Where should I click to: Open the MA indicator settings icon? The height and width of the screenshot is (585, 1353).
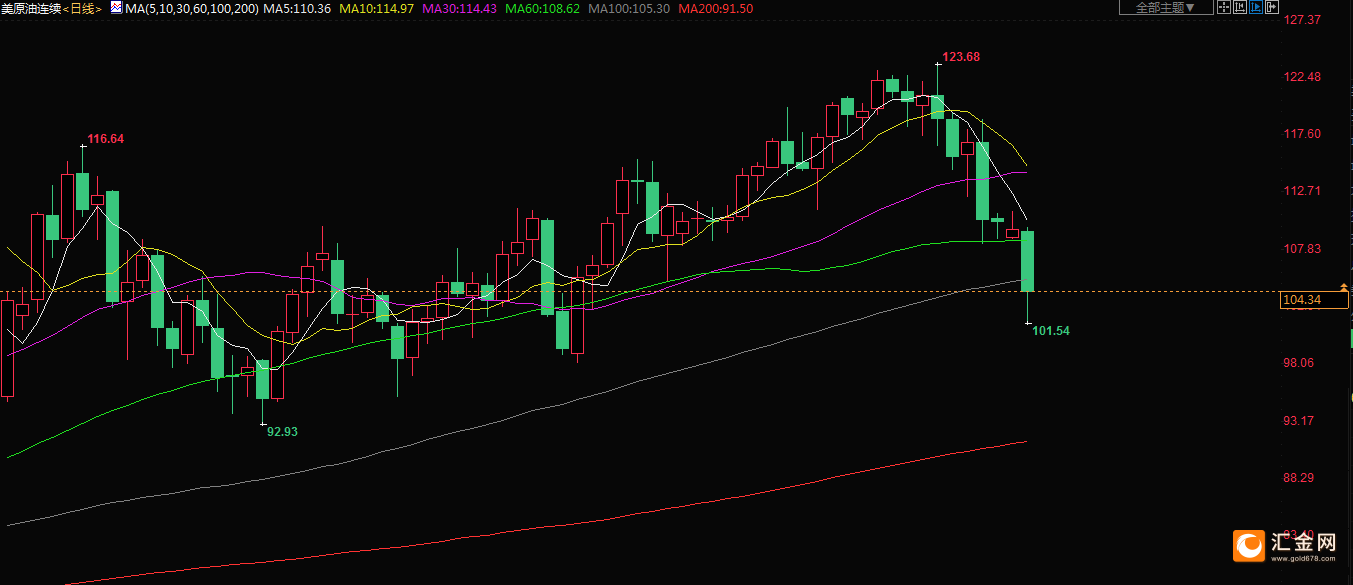(x=116, y=8)
